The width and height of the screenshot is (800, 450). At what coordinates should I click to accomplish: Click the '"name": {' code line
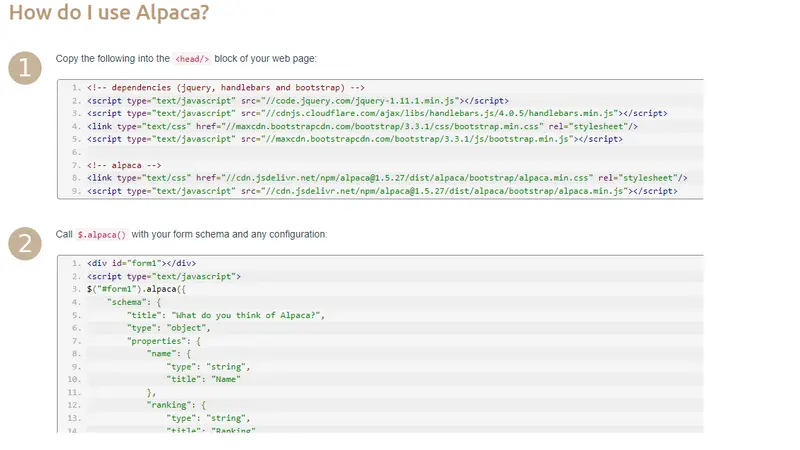click(x=168, y=353)
